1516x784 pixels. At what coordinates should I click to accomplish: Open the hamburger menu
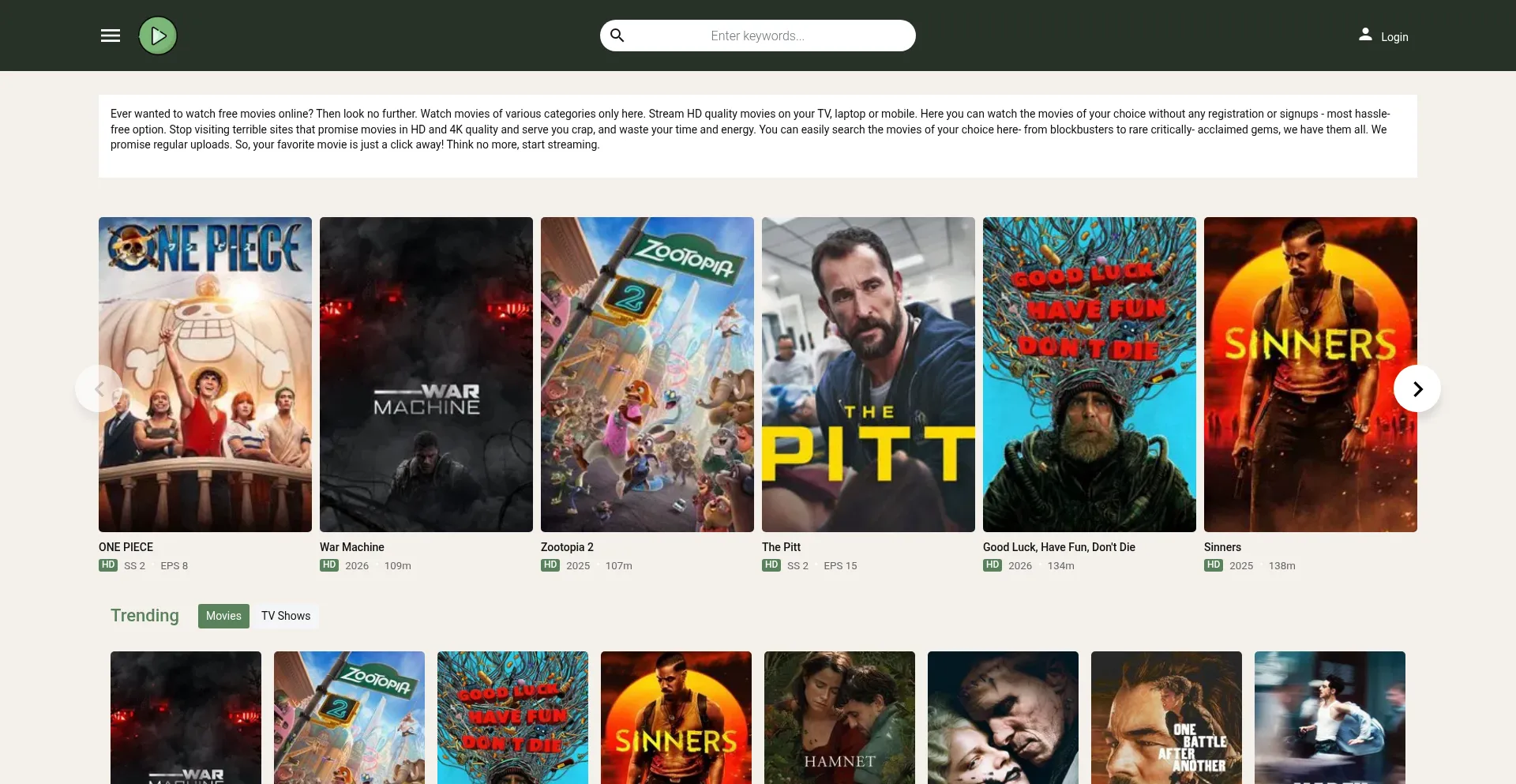pos(111,36)
